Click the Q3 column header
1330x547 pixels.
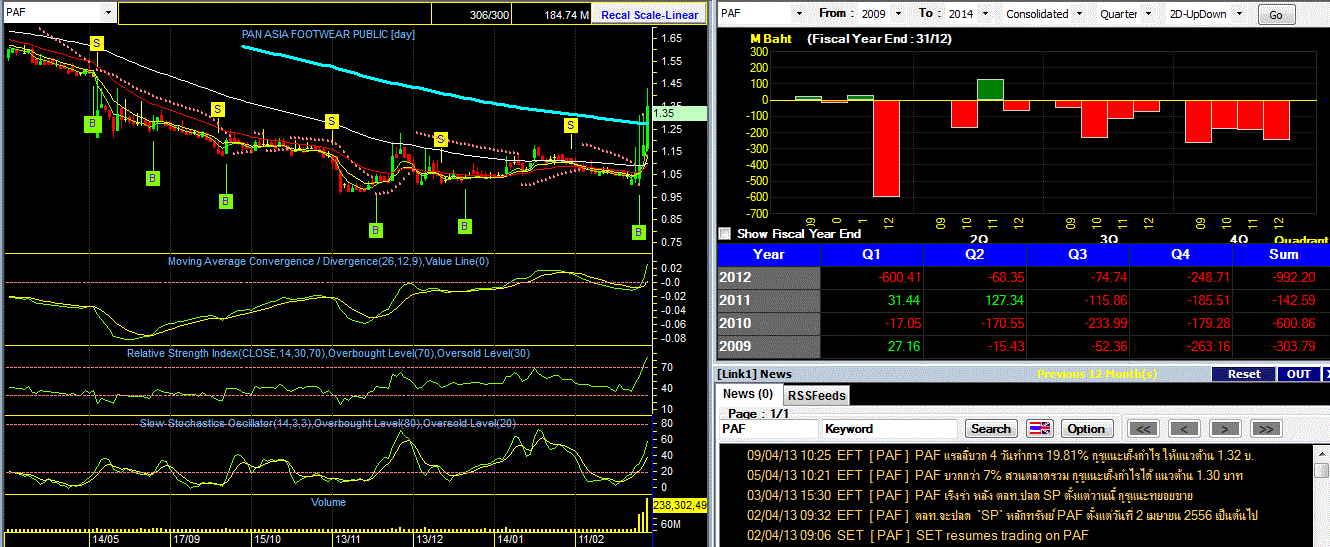[1078, 254]
